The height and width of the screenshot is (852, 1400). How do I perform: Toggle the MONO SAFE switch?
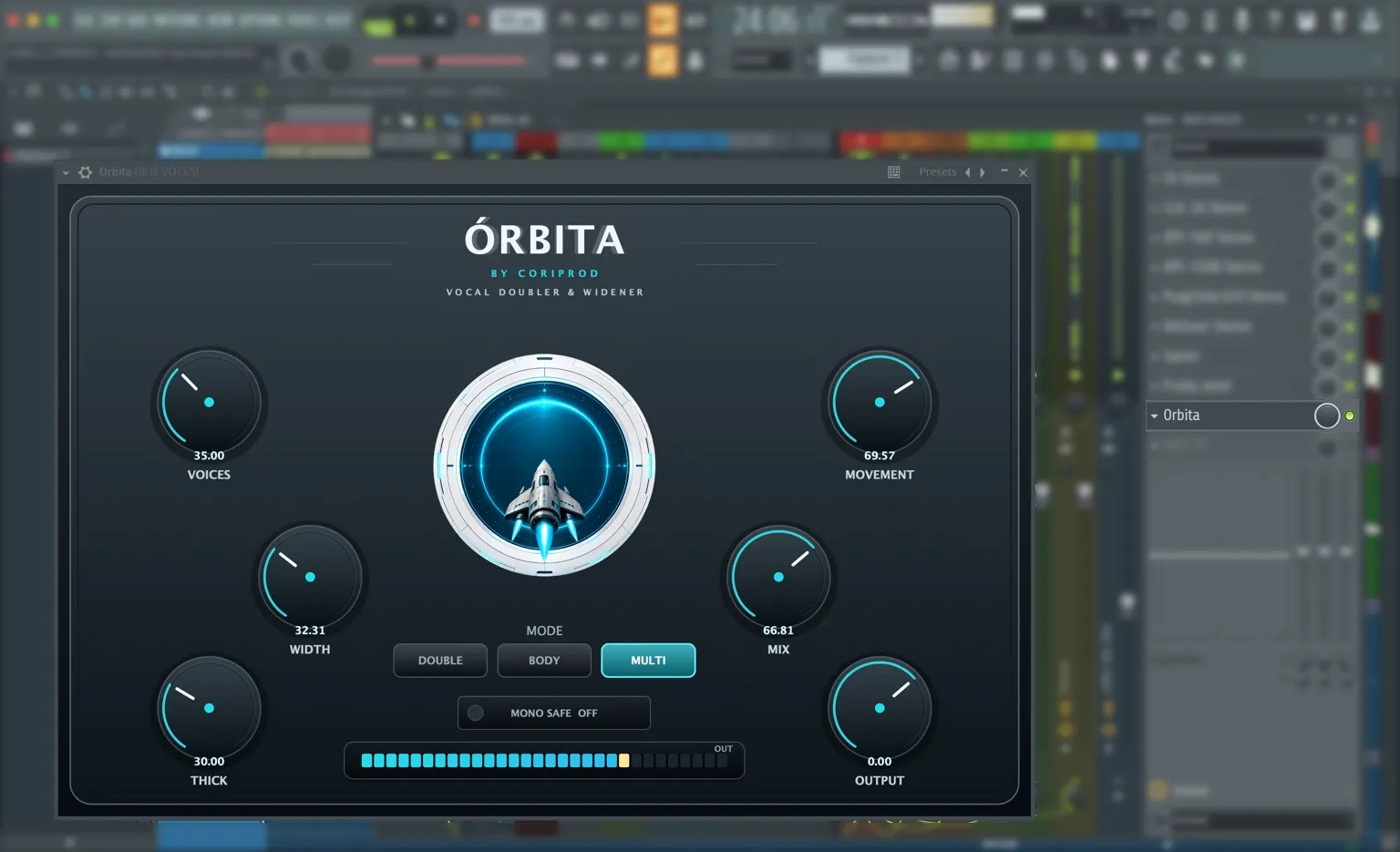tap(553, 713)
